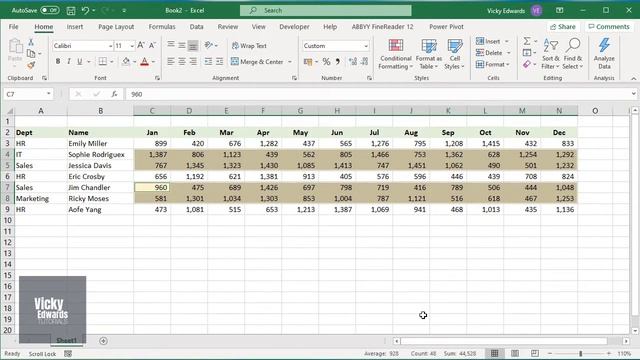Toggle Wrap Text
This screenshot has width=640, height=360.
(249, 46)
